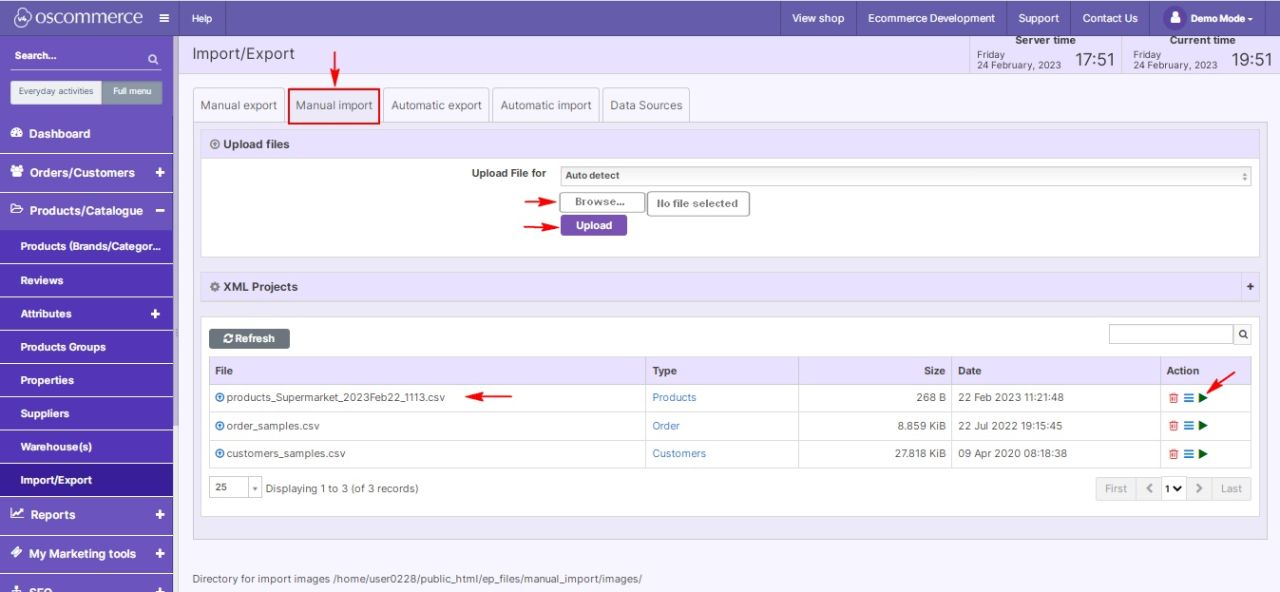The image size is (1280, 592).
Task: Switch to Manual import tab
Action: click(x=334, y=105)
